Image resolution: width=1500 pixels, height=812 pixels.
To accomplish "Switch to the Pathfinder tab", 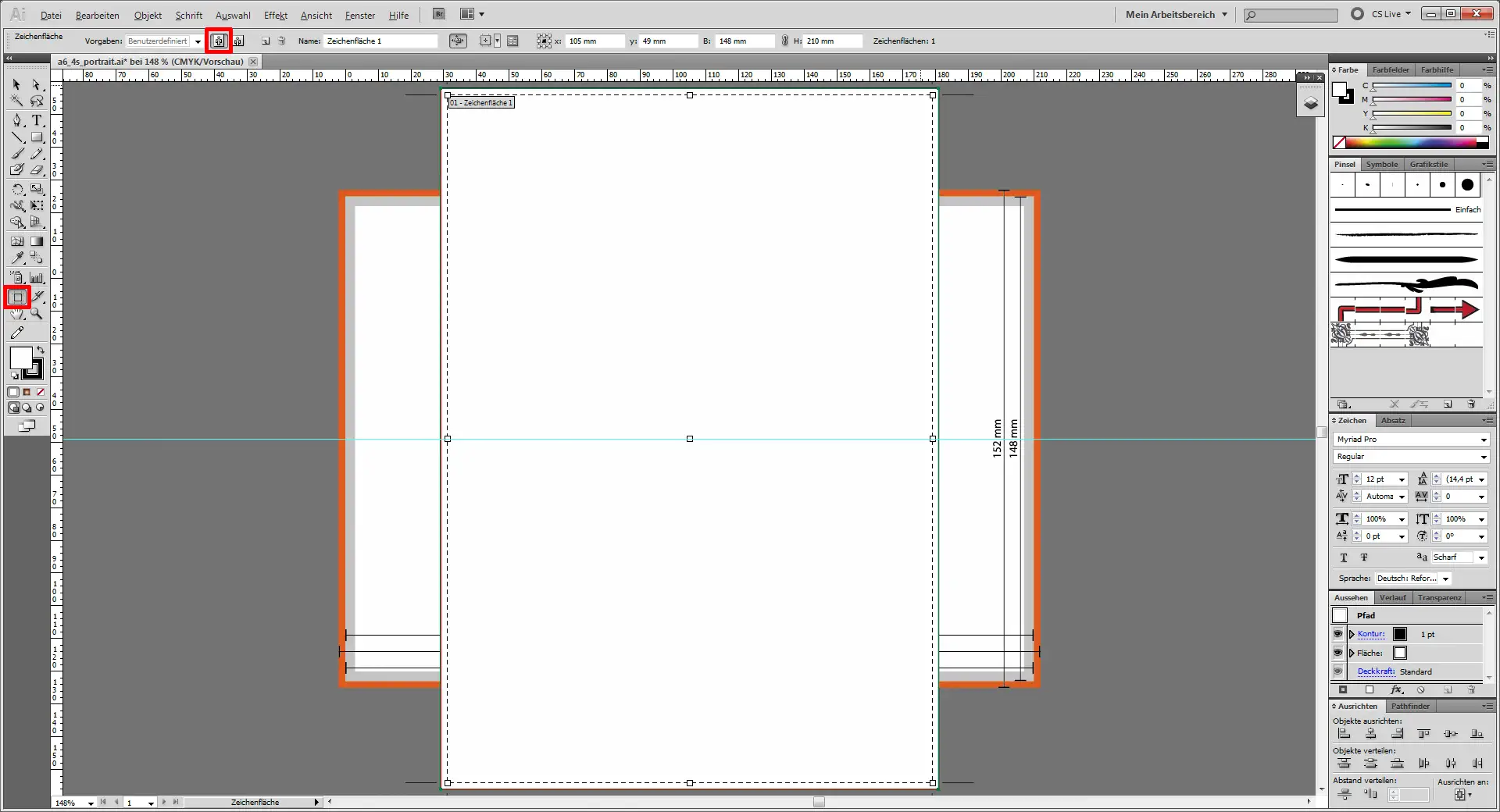I will click(1410, 706).
